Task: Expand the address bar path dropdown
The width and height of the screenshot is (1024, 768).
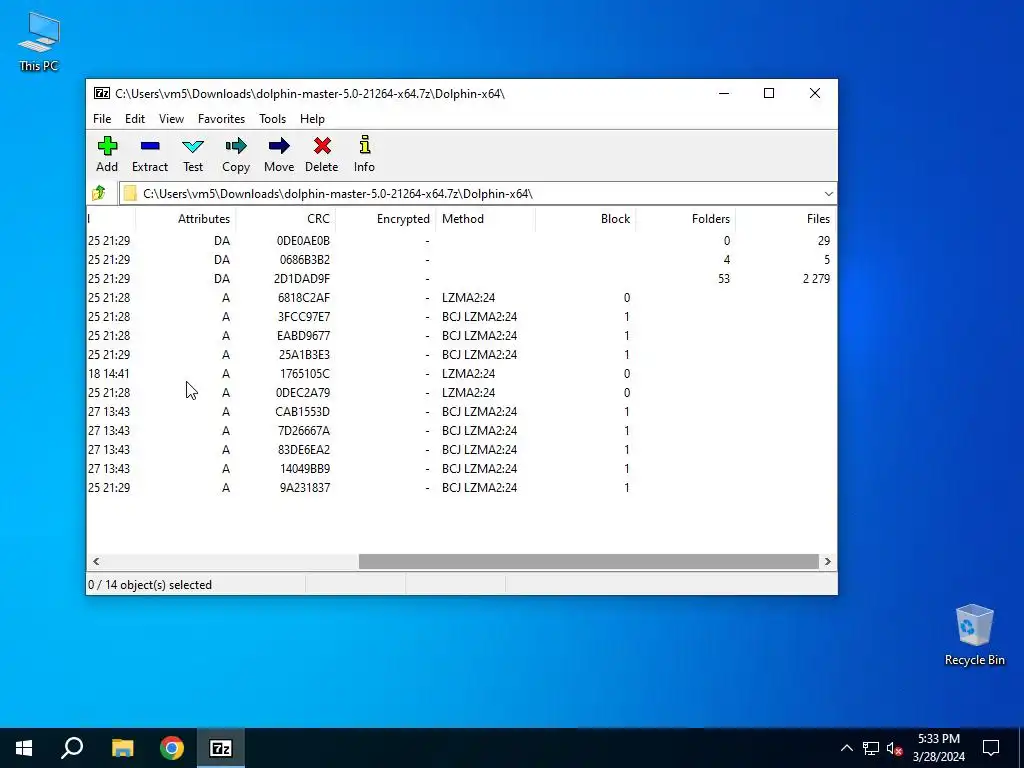Action: pyautogui.click(x=828, y=193)
